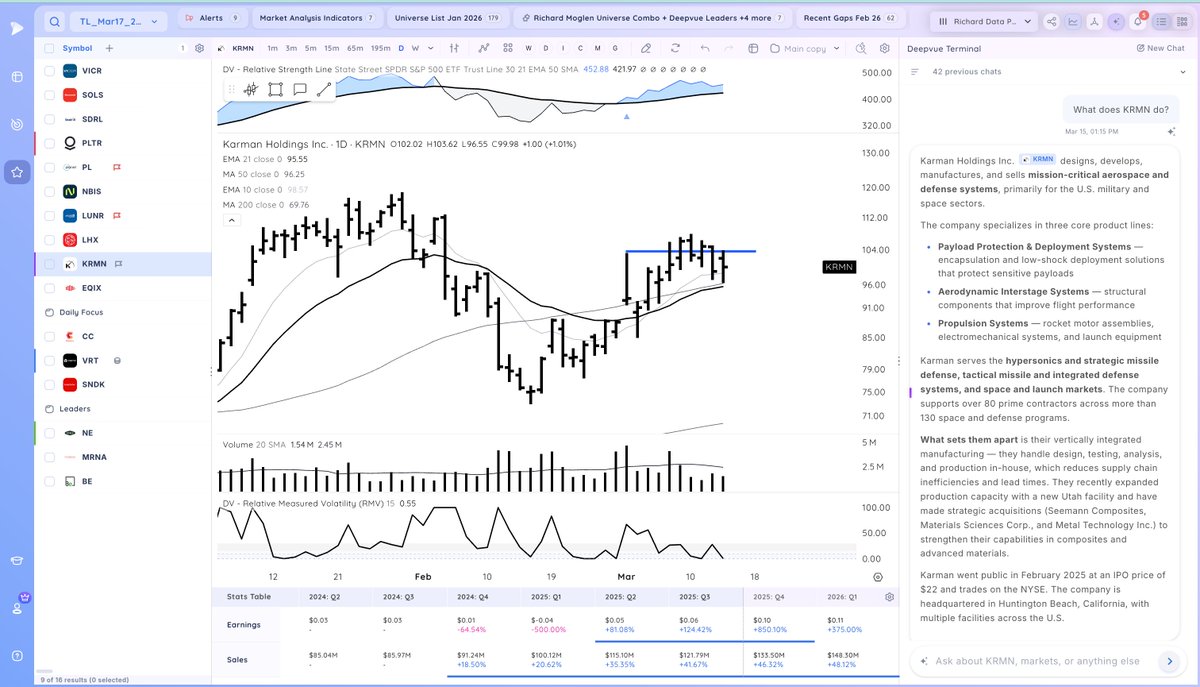Open the star favorites icon in sidebar

pos(17,172)
